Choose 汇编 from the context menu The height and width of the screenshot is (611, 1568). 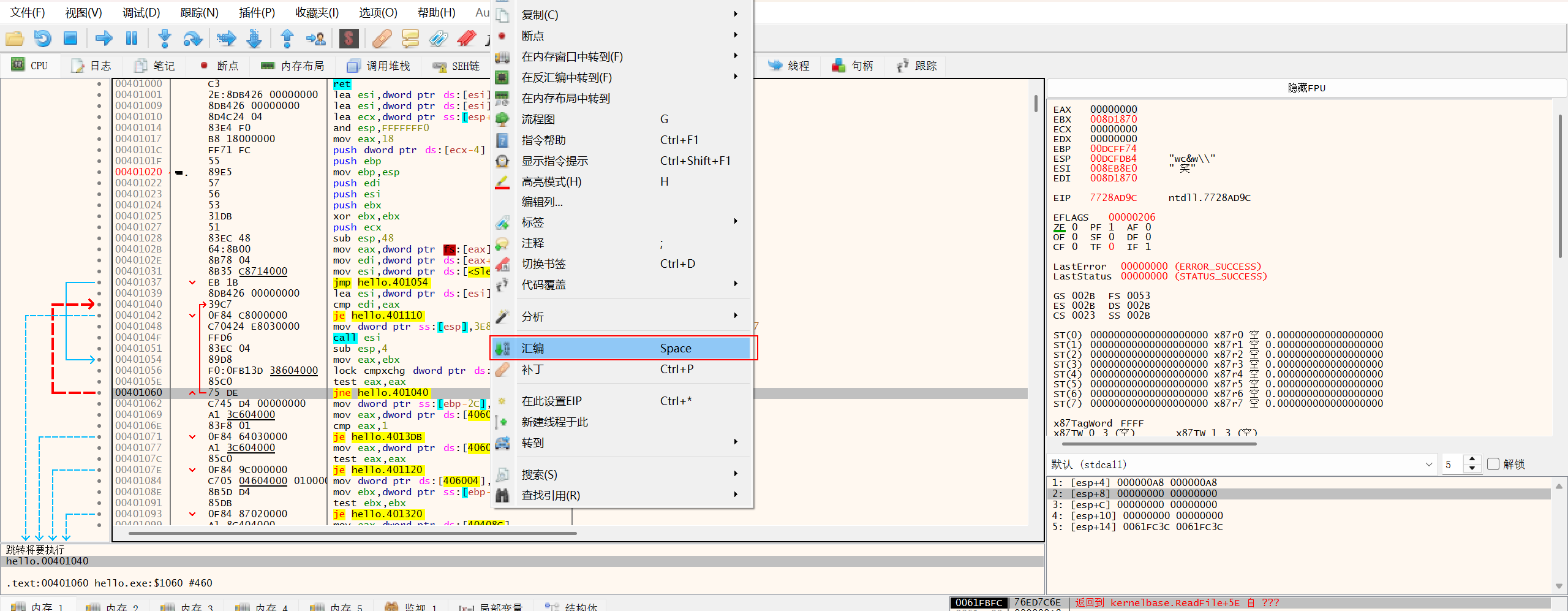click(624, 348)
